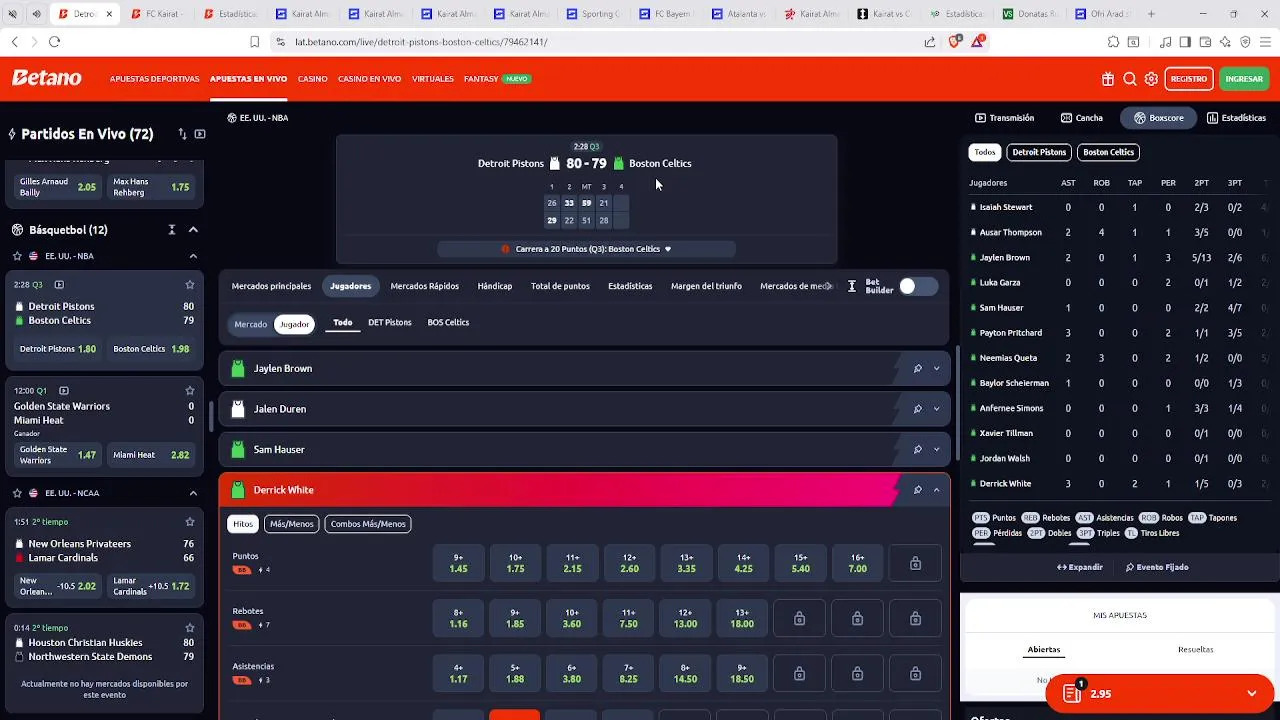Star the EE. UU. - NBA league
This screenshot has width=1280, height=720.
click(17, 256)
